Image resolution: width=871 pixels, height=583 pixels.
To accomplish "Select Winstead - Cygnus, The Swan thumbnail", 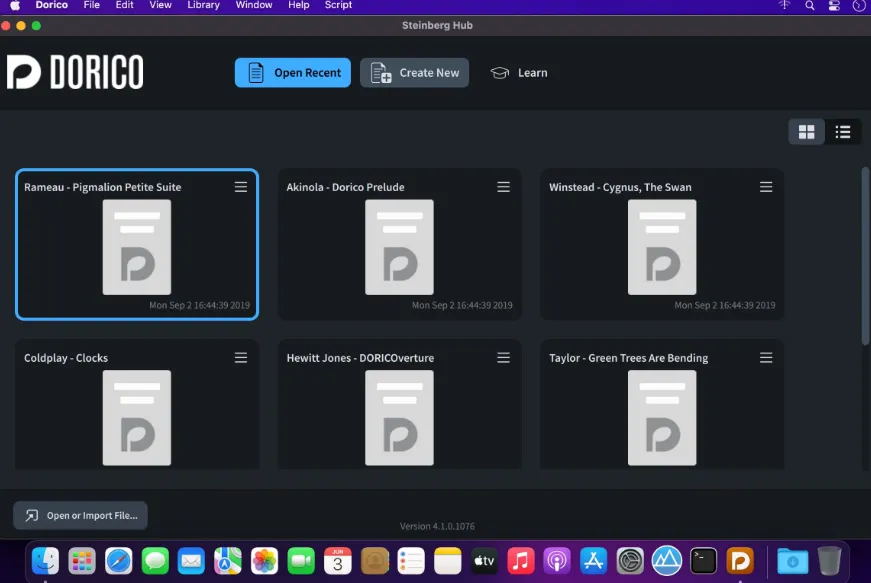I will 662,247.
